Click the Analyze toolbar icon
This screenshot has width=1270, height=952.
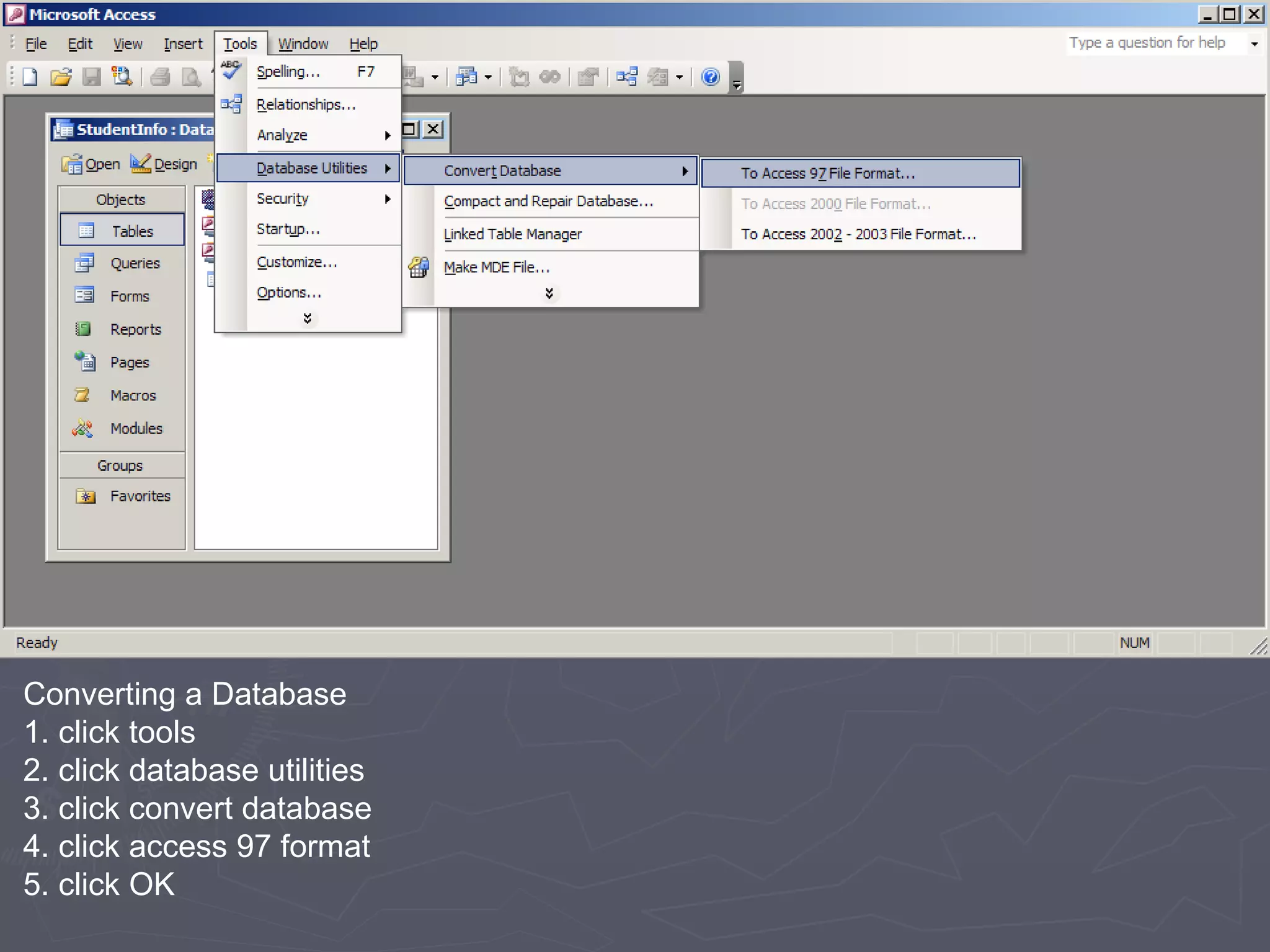click(x=467, y=77)
